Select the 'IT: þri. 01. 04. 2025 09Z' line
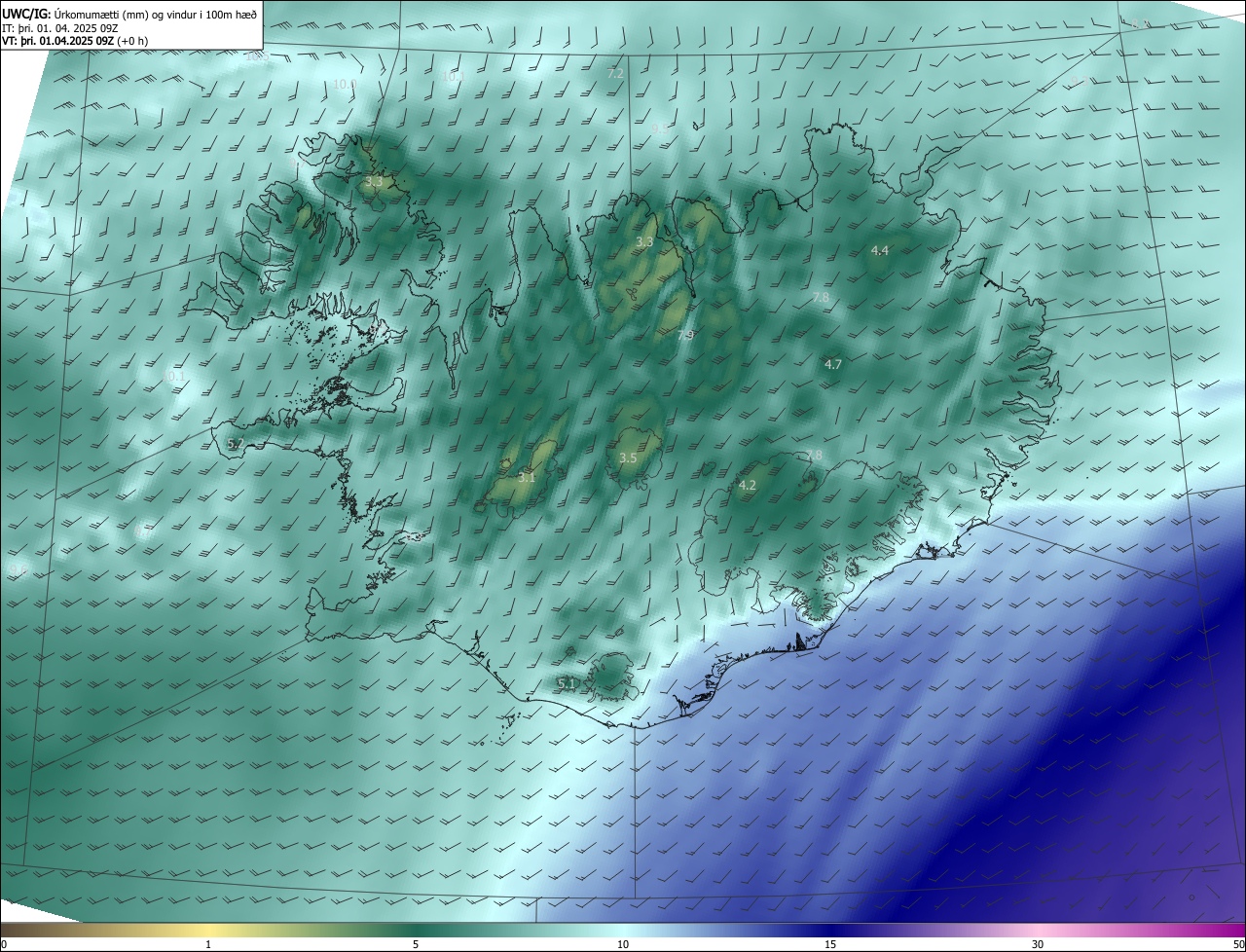This screenshot has width=1246, height=952. (60, 28)
